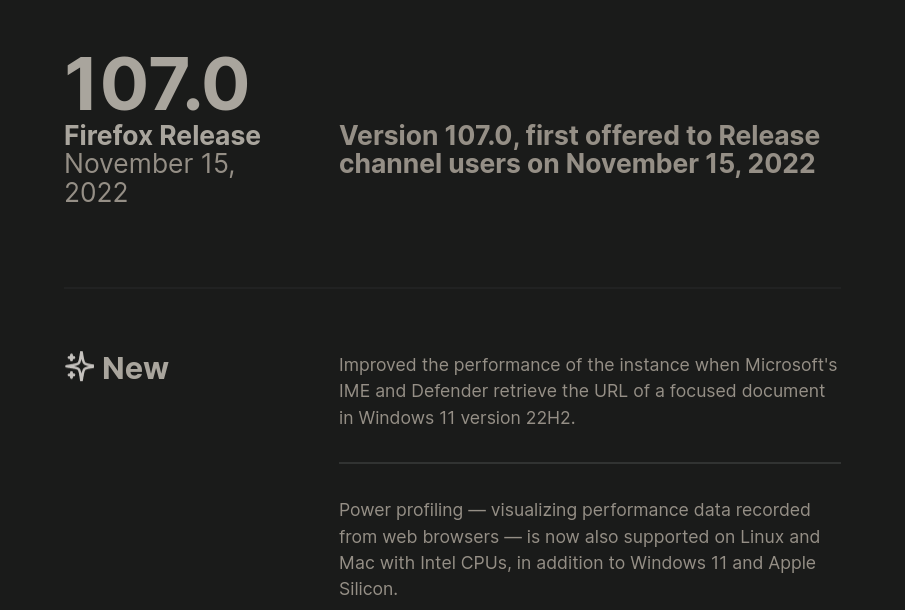Click the word Silicon in the second note
905x610 pixels.
(x=365, y=589)
